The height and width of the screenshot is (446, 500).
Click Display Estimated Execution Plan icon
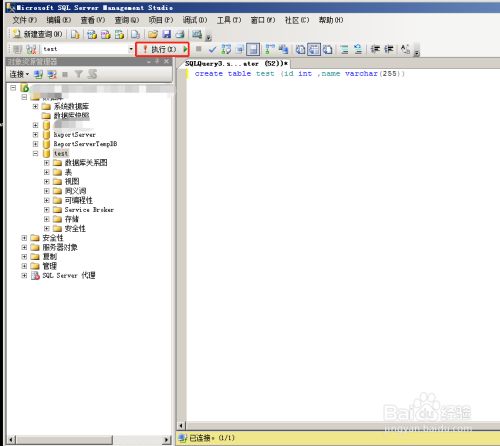pyautogui.click(x=226, y=49)
